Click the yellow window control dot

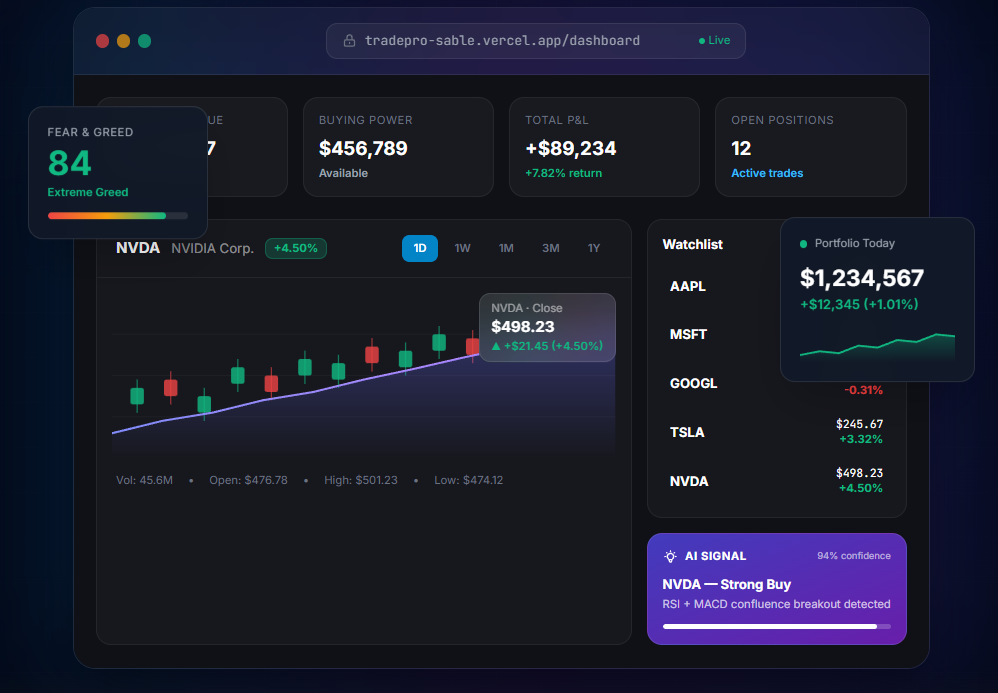123,41
